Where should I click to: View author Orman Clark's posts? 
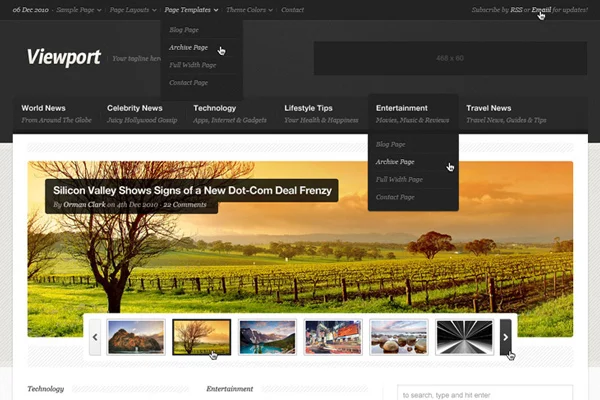[85, 205]
